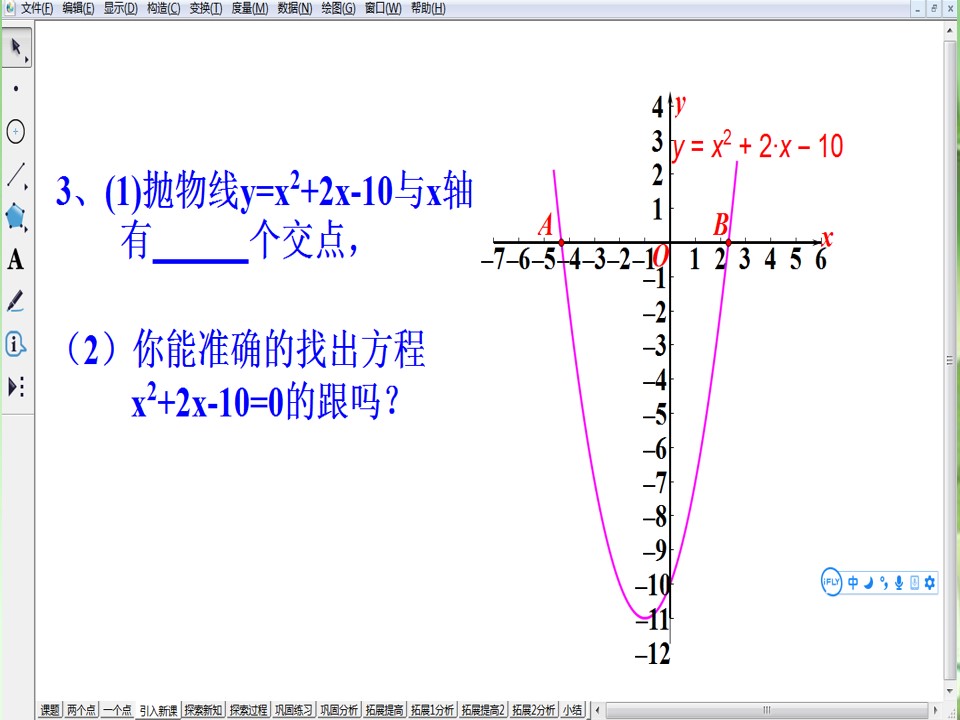This screenshot has height=720, width=960.
Task: Start iFLY voice input microphone
Action: [x=899, y=583]
